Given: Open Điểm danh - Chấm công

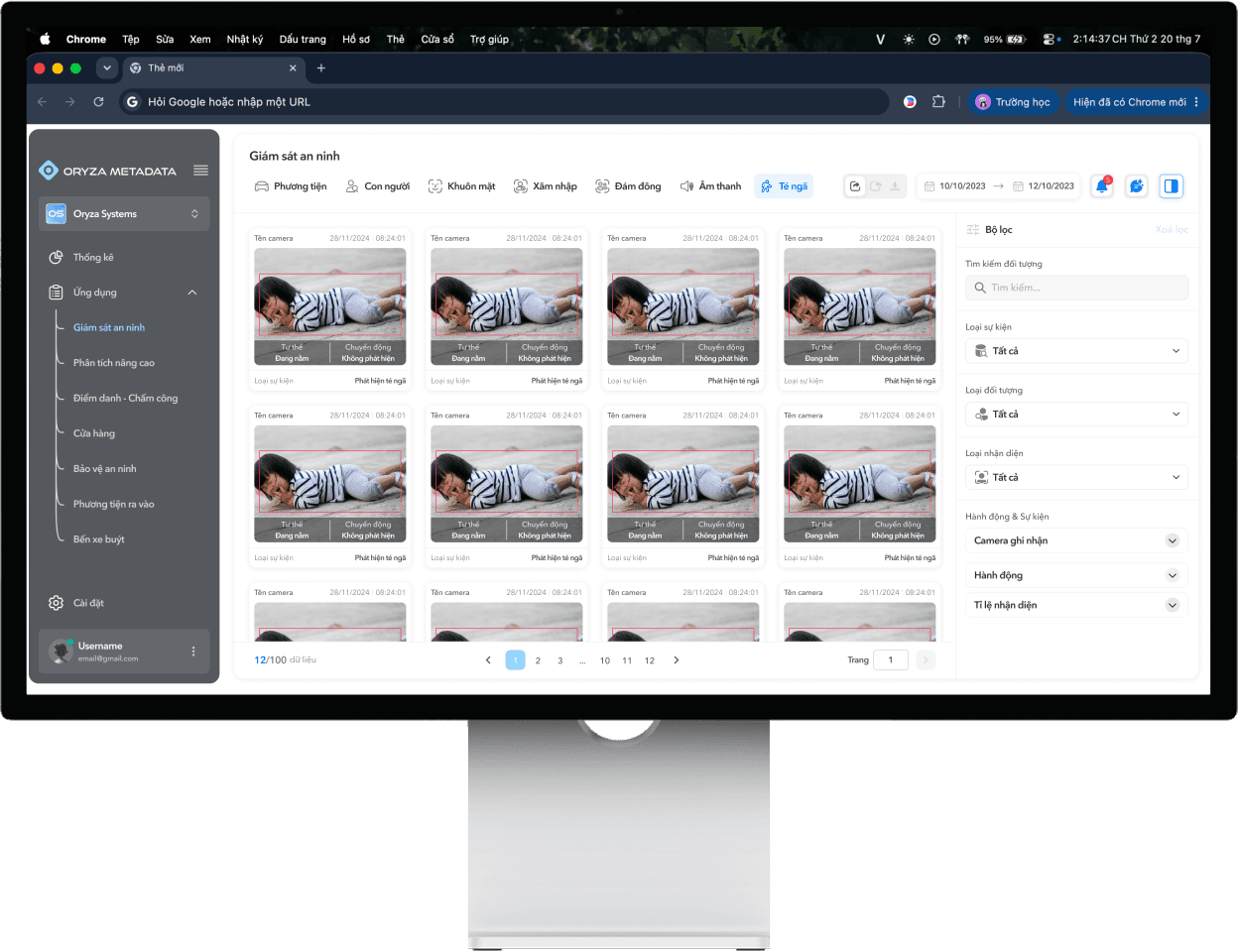Looking at the screenshot, I should click(x=125, y=399).
